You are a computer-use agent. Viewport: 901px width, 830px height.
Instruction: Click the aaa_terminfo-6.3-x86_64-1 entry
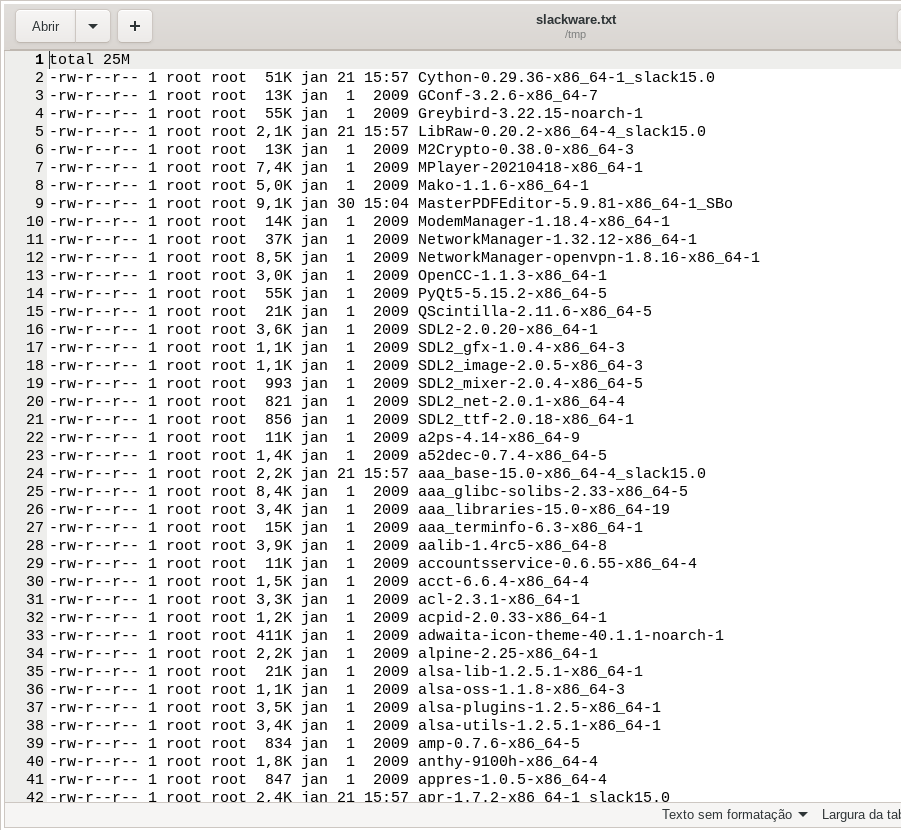[530, 528]
